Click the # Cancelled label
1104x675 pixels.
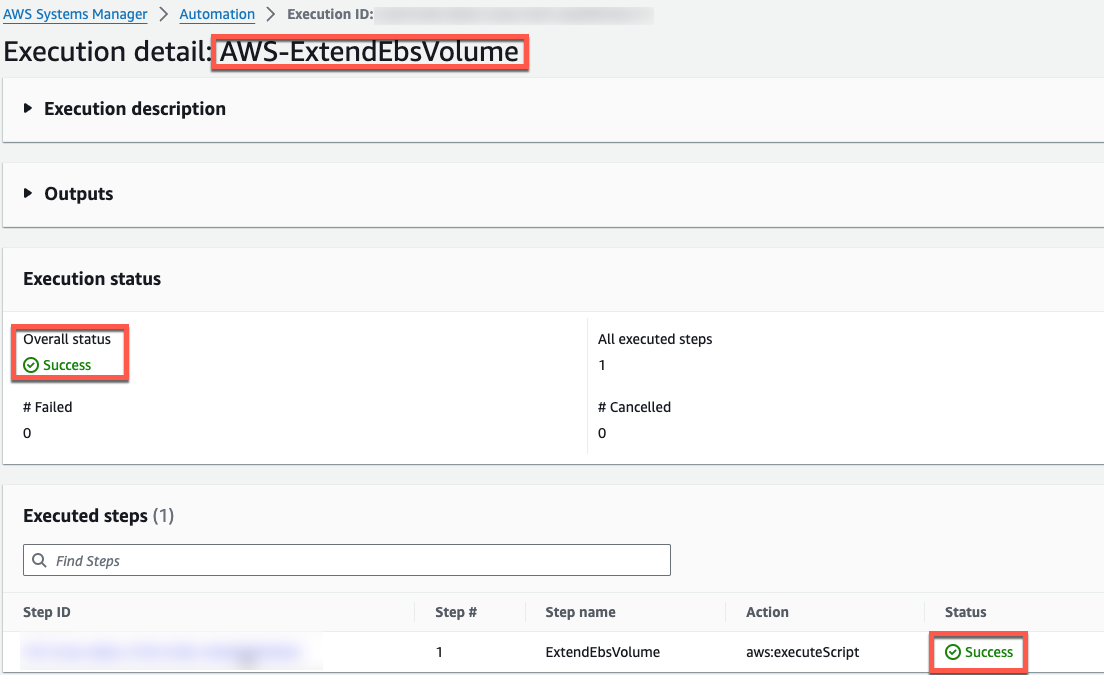[x=634, y=407]
